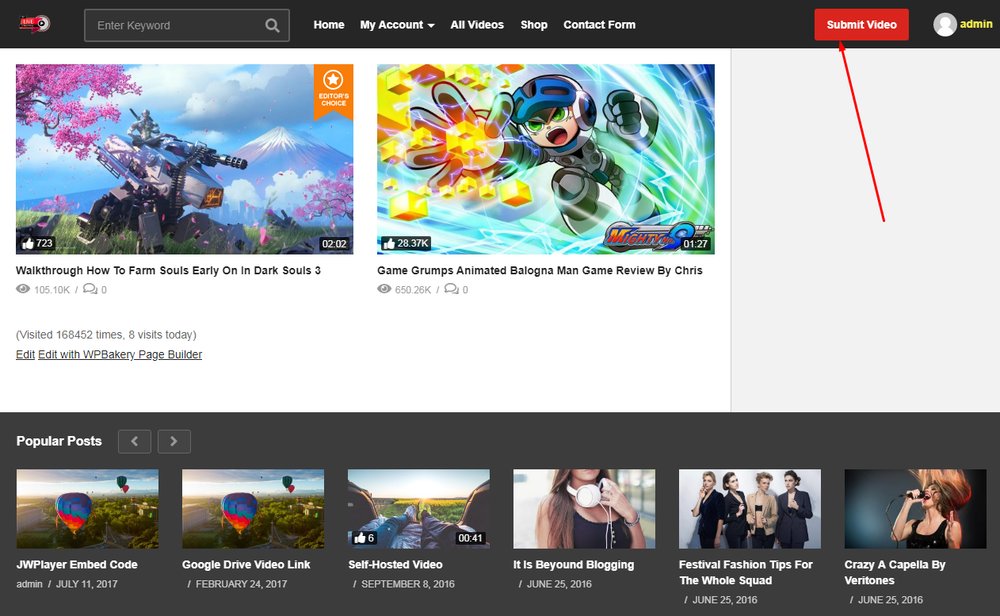Click Crazy A Capella By Veritones title
This screenshot has height=616, width=1000.
[x=895, y=573]
